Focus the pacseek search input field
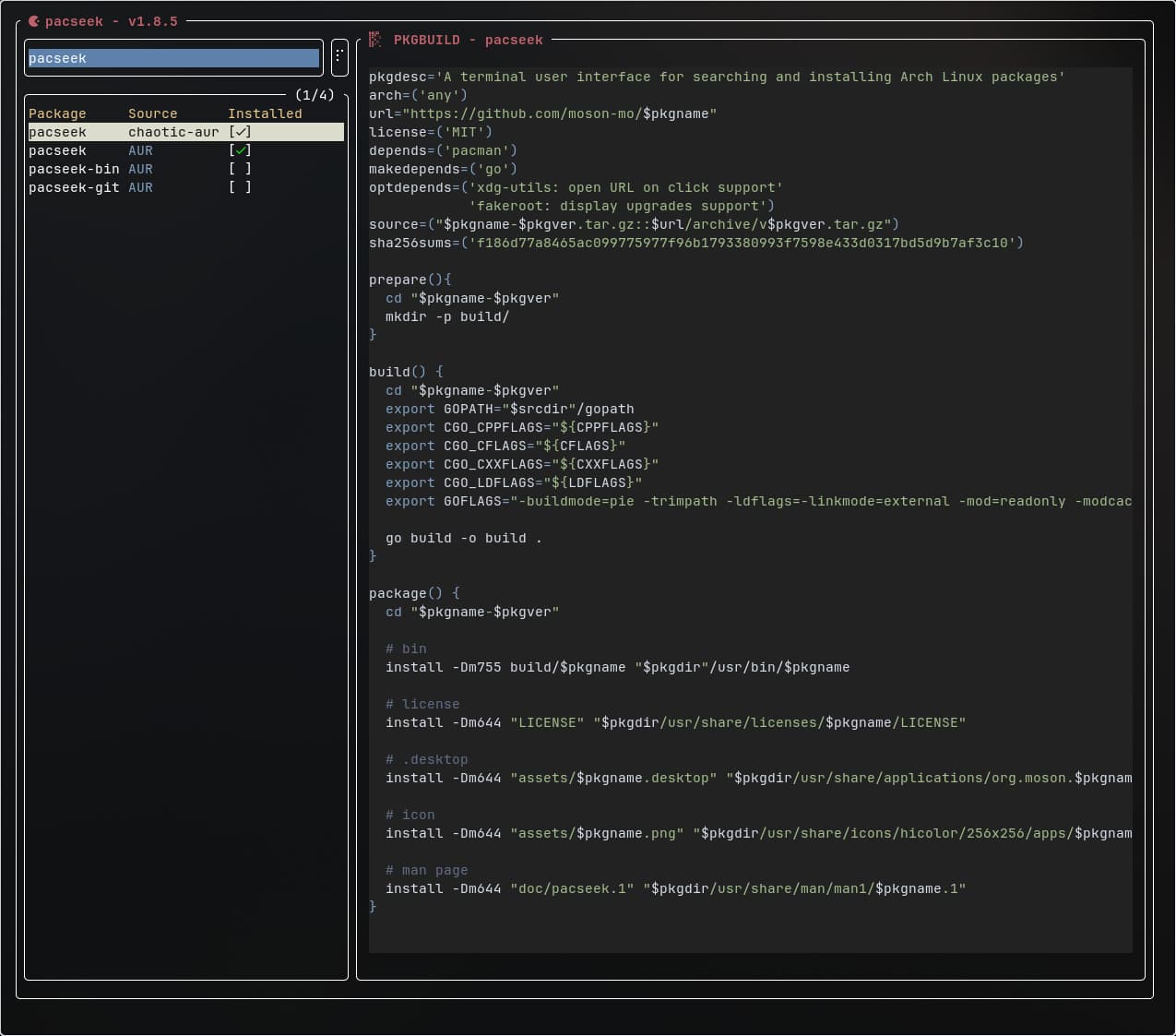The image size is (1176, 1036). [x=173, y=58]
